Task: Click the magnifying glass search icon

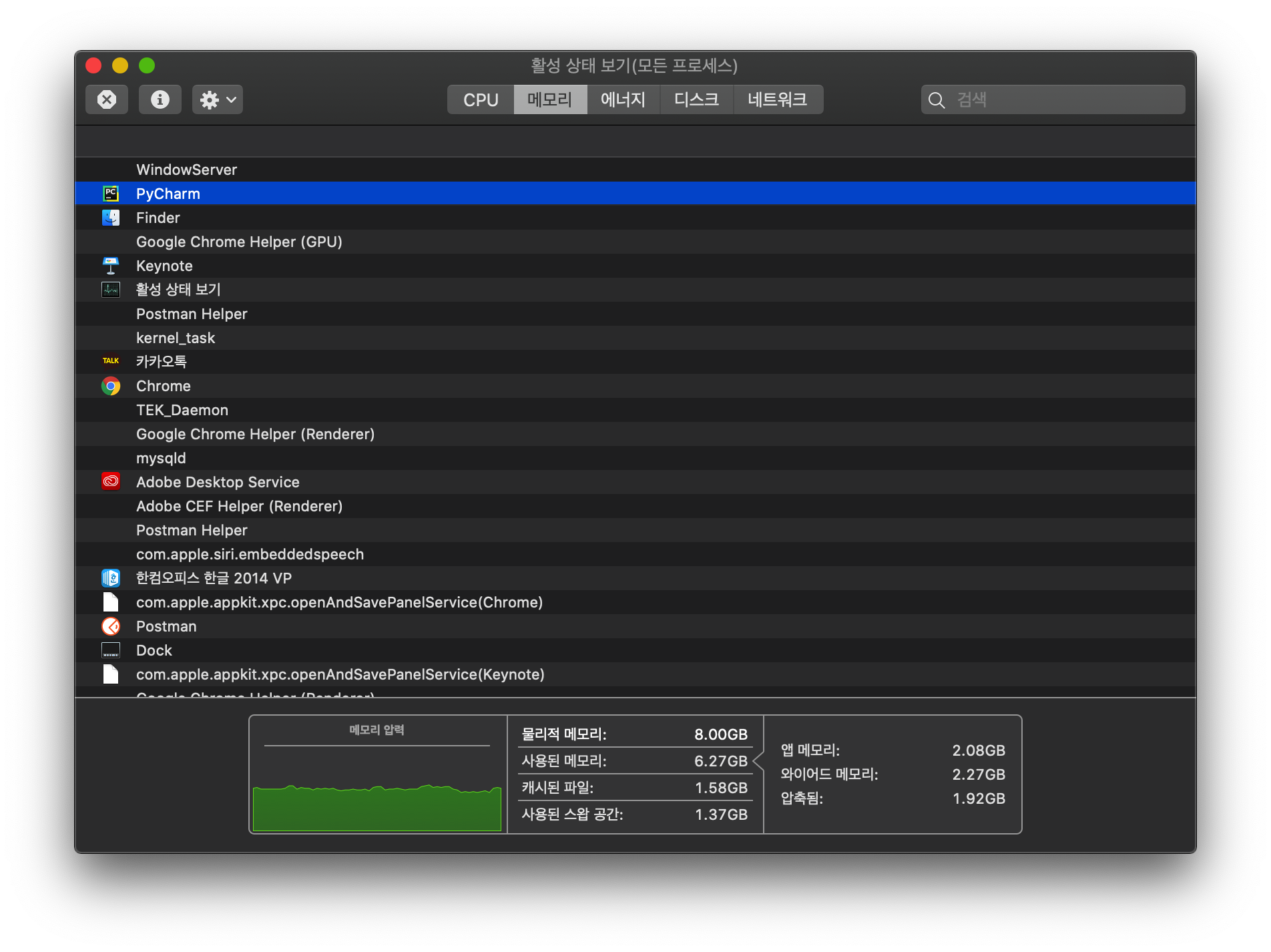Action: (937, 100)
